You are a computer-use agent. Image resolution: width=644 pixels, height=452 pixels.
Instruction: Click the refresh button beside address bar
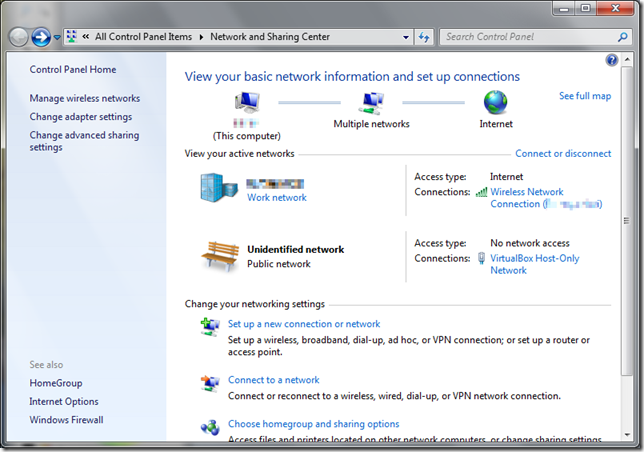424,37
